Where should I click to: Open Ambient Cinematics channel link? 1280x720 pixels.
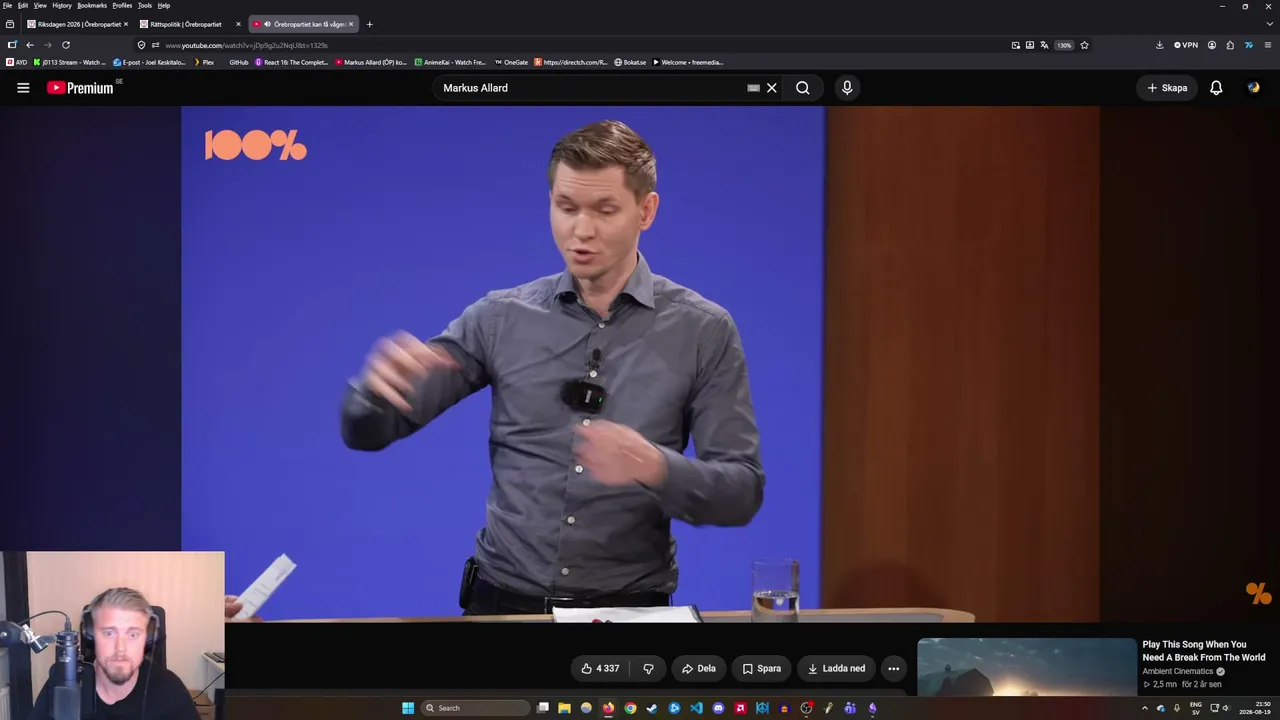point(1178,672)
